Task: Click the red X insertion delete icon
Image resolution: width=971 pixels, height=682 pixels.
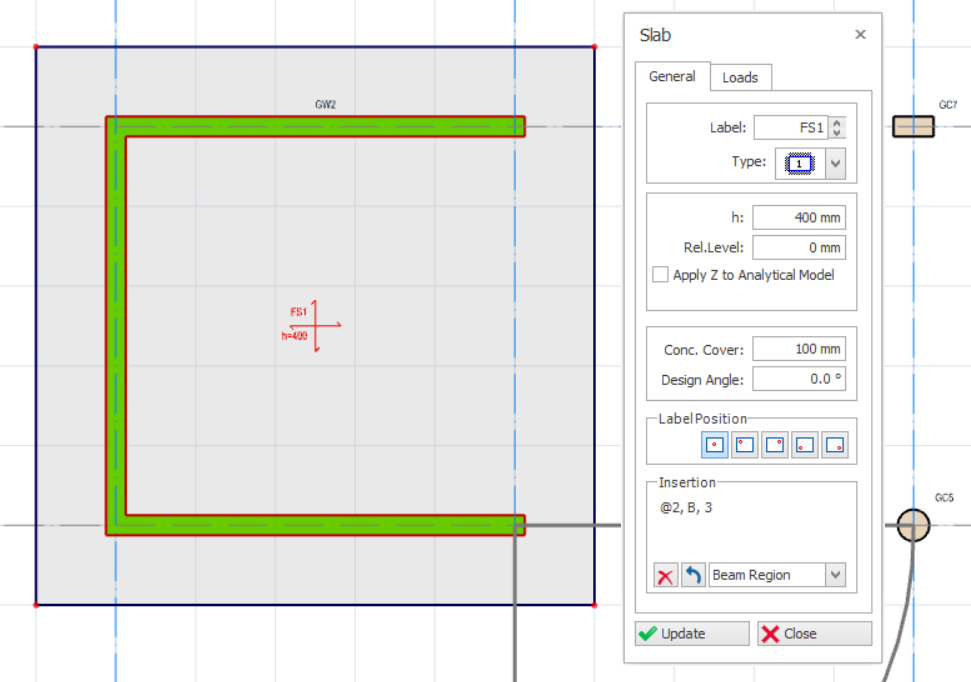Action: (665, 576)
